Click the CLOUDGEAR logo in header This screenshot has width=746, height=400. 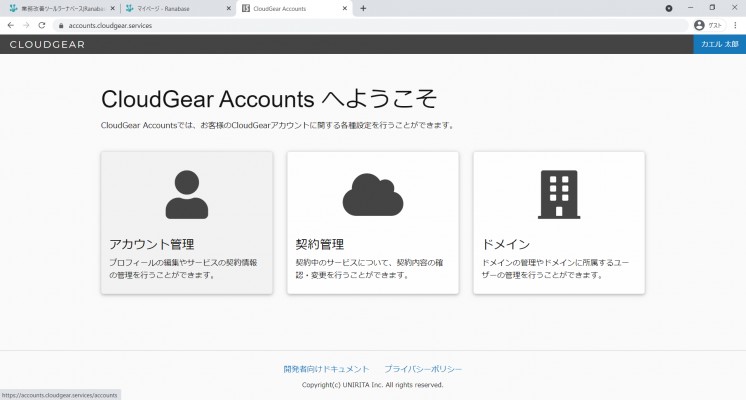[x=47, y=44]
